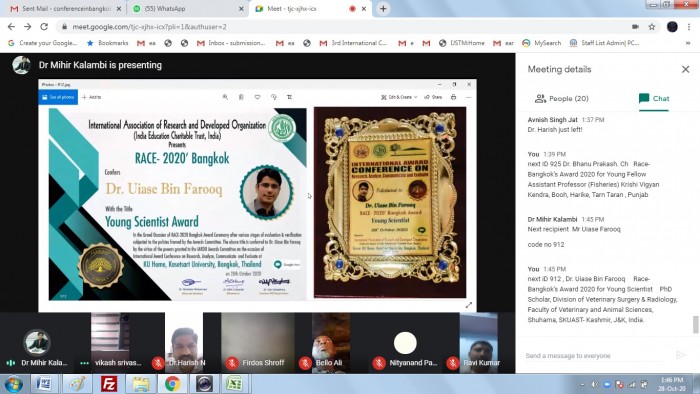Image resolution: width=700 pixels, height=394 pixels.
Task: Click Bello Ali's muted microphone indicator
Action: pyautogui.click(x=305, y=363)
